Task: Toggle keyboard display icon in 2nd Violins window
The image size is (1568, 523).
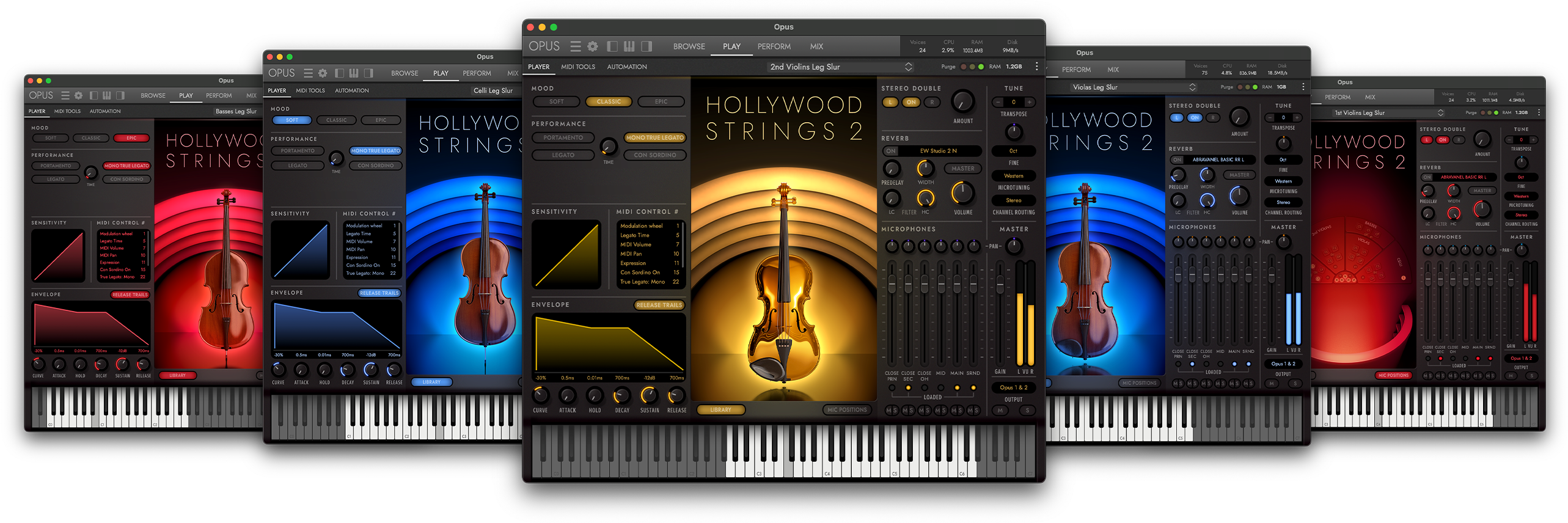Action: (x=629, y=46)
